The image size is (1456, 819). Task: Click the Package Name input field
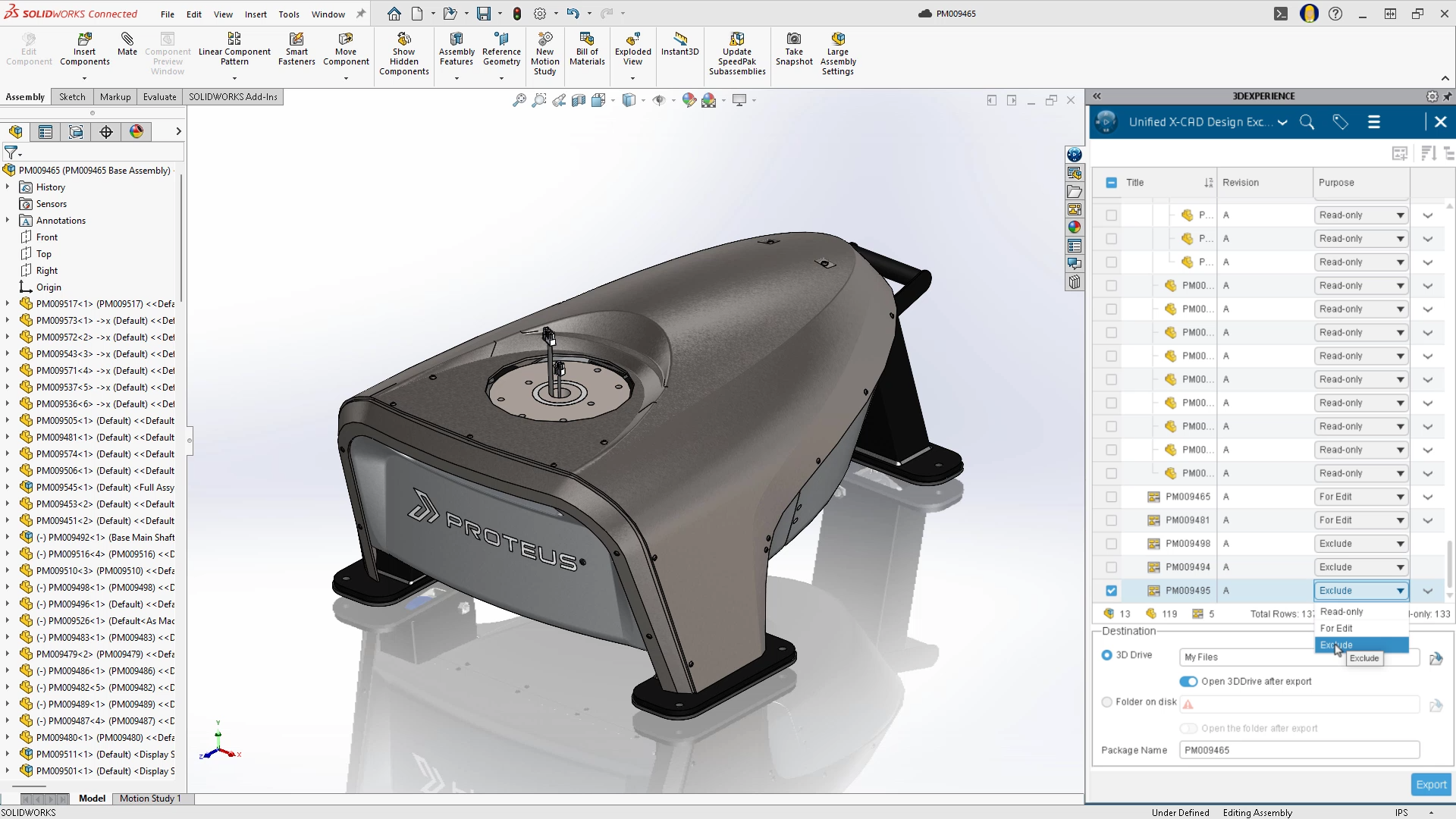pyautogui.click(x=1298, y=750)
